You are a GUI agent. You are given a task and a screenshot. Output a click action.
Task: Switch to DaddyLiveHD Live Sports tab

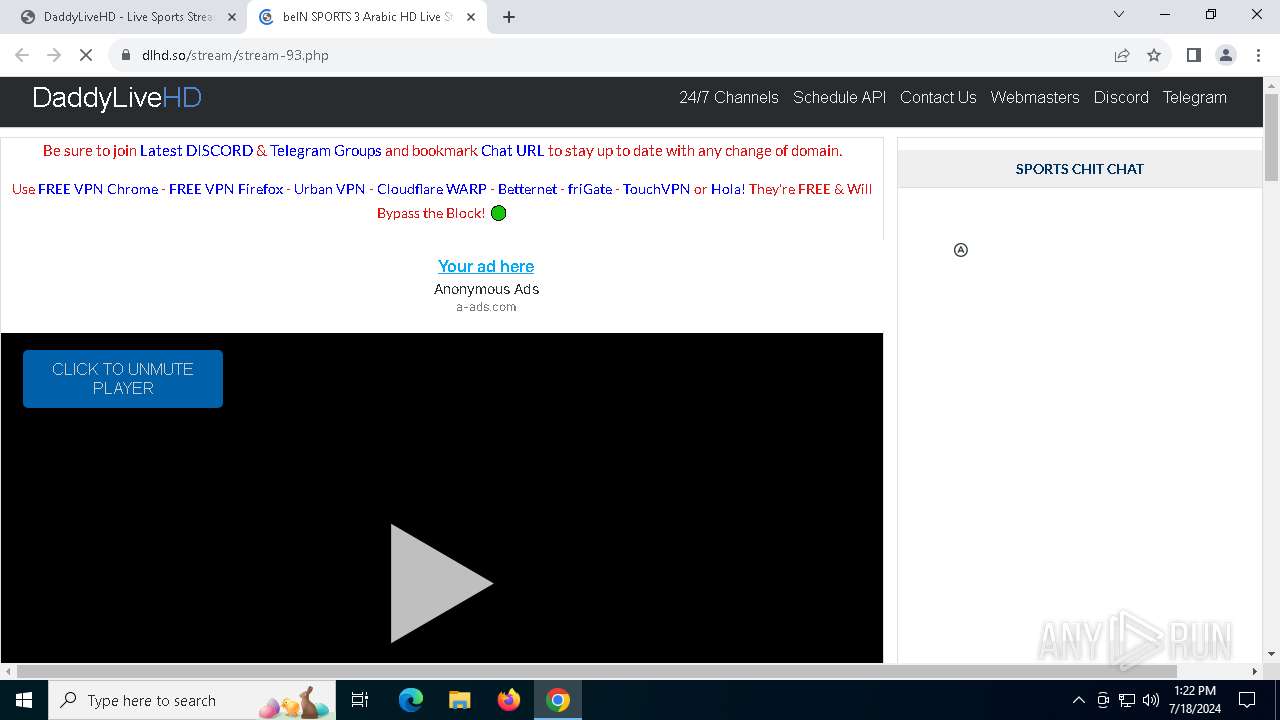coord(127,17)
